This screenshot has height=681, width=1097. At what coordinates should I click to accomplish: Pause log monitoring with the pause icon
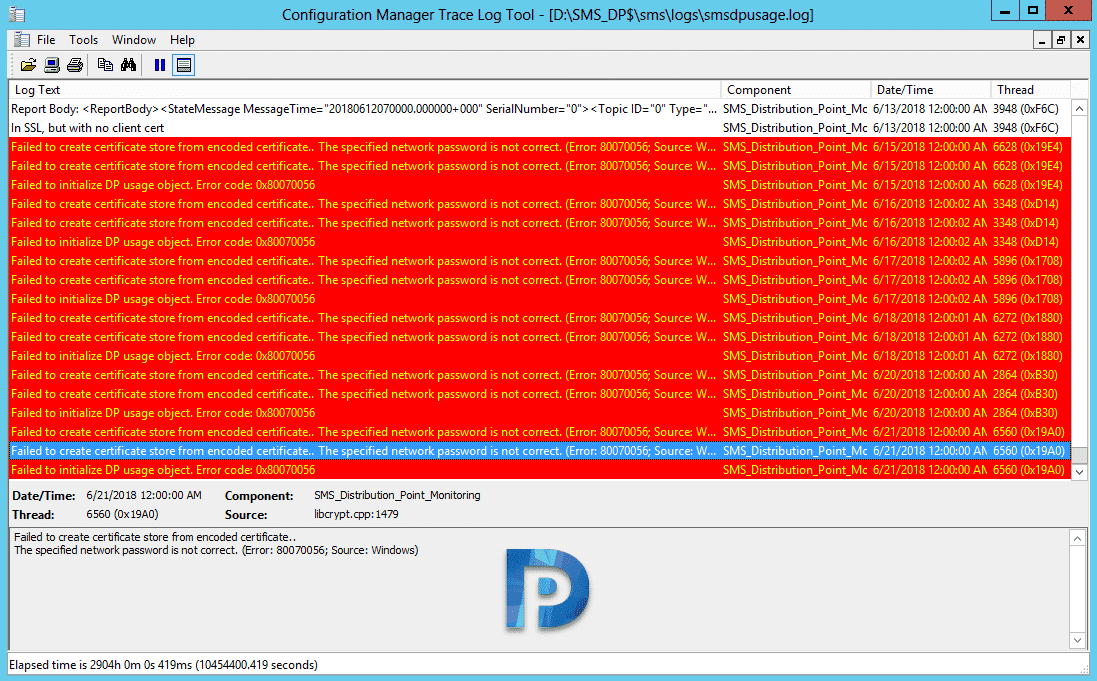click(160, 65)
